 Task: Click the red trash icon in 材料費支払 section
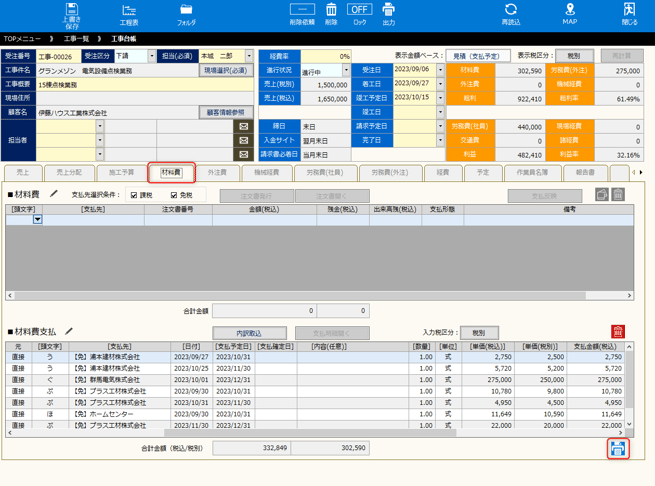click(618, 332)
